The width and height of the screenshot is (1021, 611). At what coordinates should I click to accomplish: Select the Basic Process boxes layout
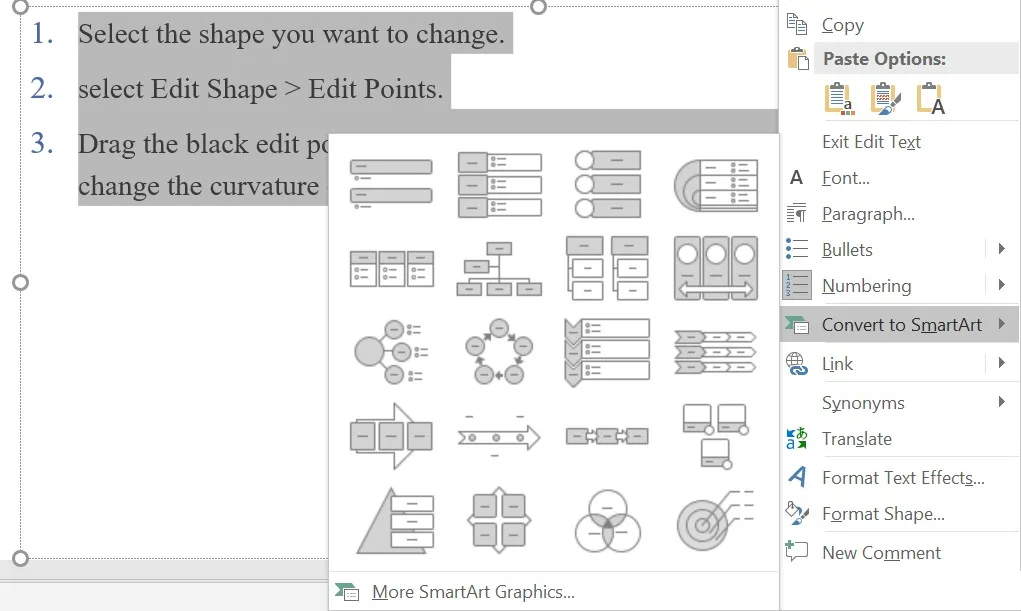tap(608, 436)
